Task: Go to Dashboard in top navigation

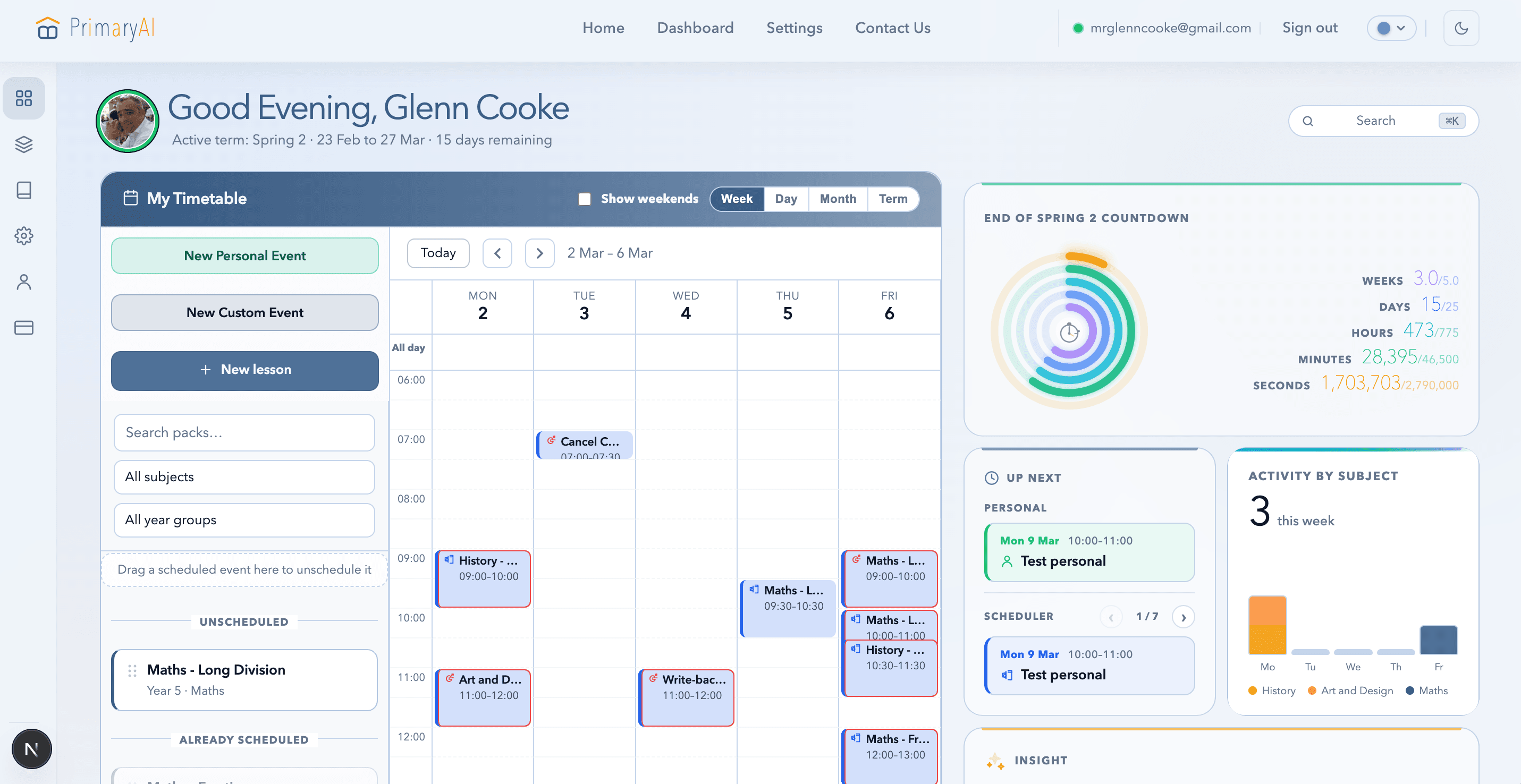Action: (695, 28)
